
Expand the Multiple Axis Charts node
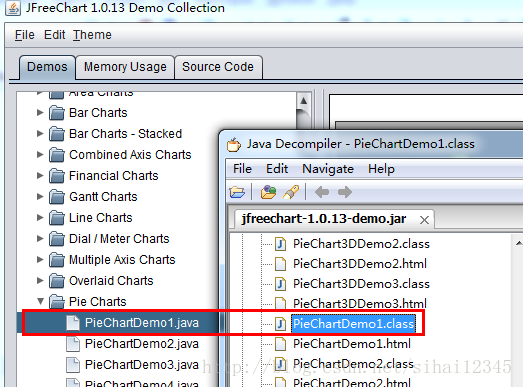coord(40,260)
